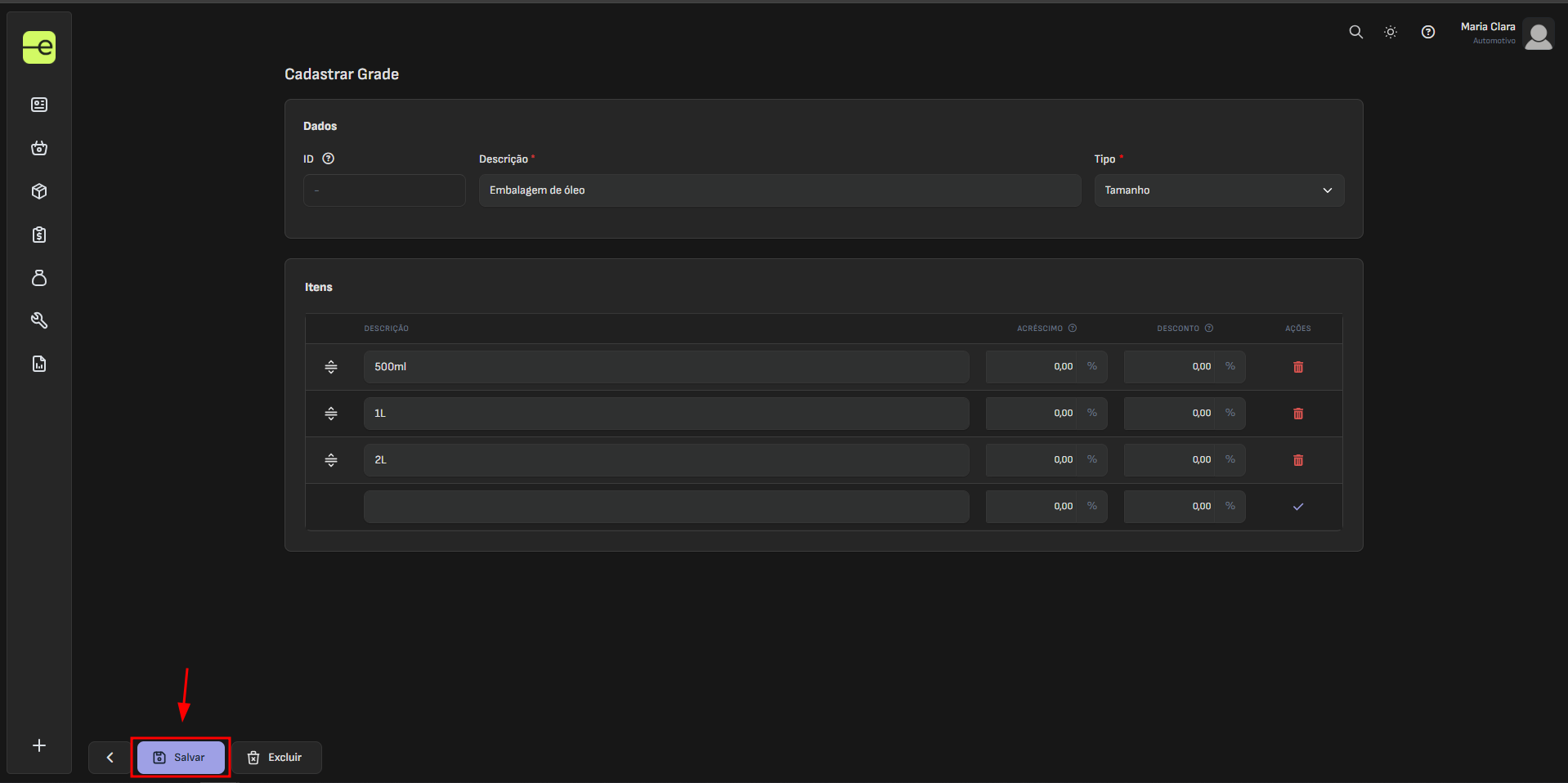Open the products box sidebar icon
This screenshot has width=1568, height=783.
39,191
